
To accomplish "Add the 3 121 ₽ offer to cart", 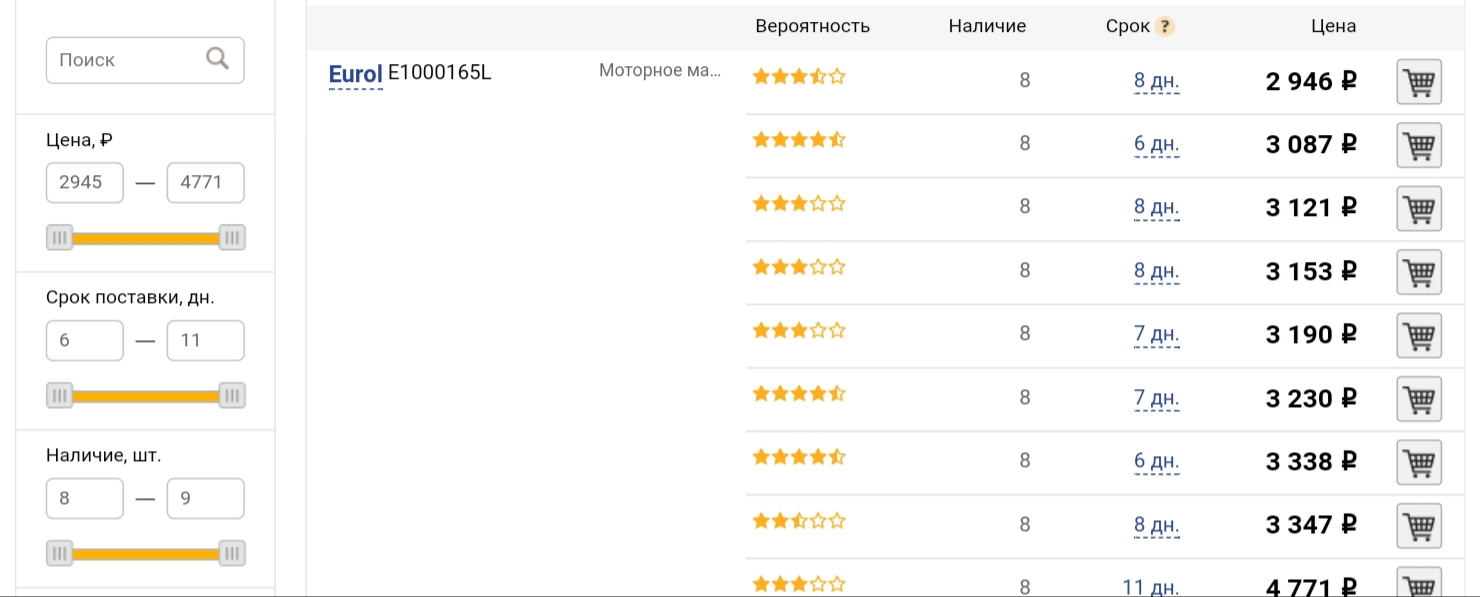I will (1419, 209).
